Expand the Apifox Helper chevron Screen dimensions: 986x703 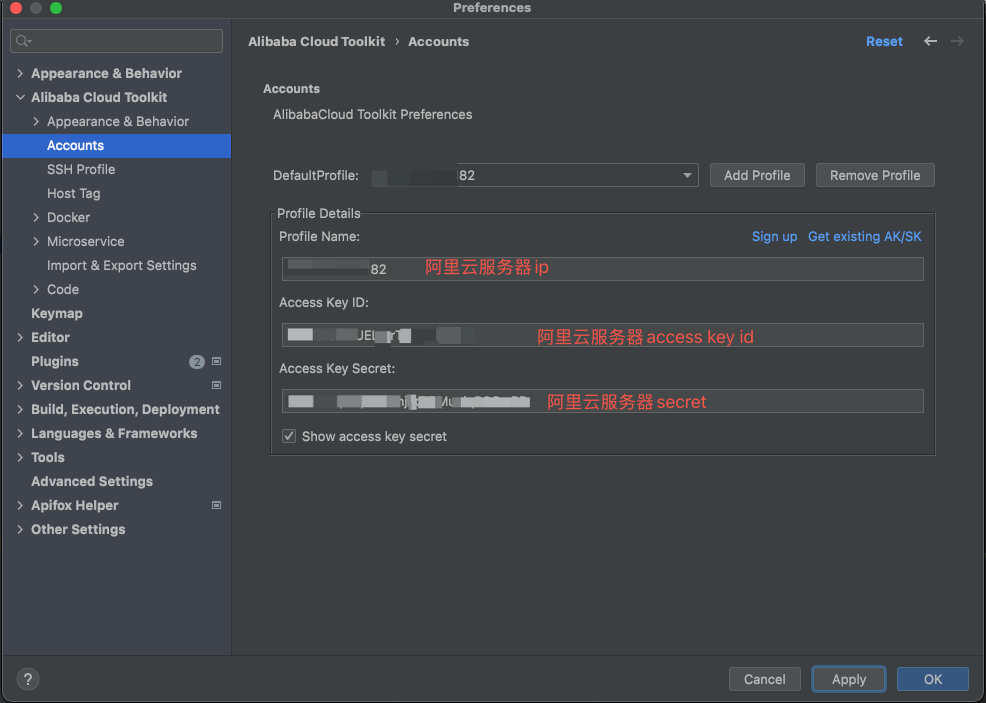[20, 506]
